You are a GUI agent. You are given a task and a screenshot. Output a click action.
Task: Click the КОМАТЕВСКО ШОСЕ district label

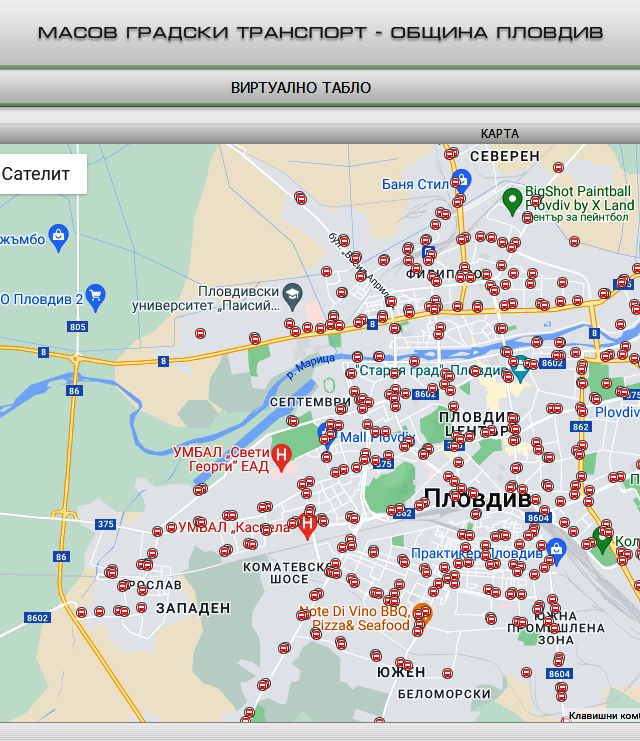coord(289,573)
